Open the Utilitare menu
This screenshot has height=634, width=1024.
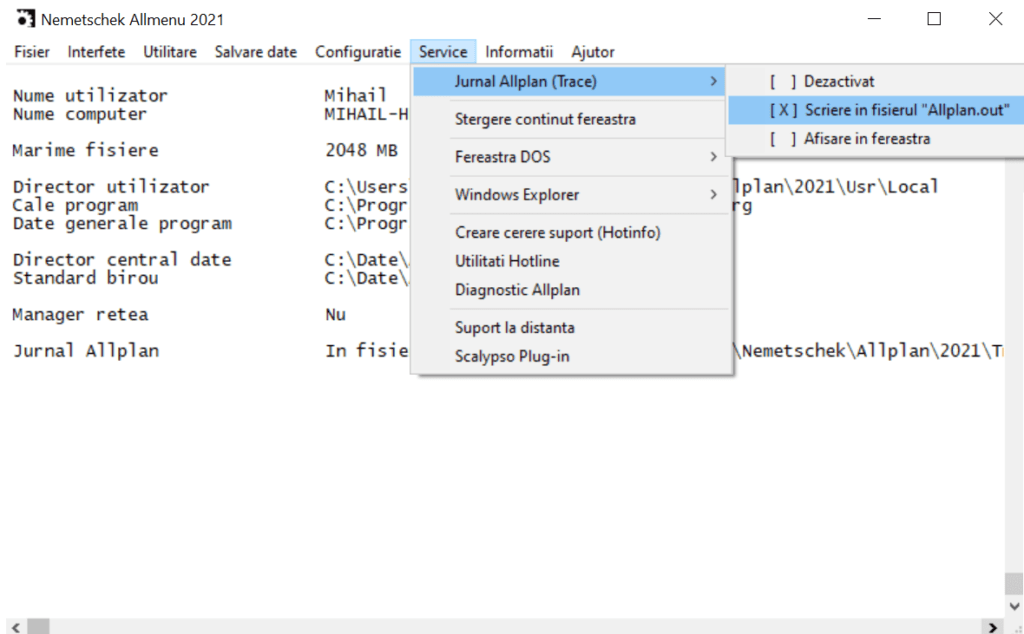(170, 52)
